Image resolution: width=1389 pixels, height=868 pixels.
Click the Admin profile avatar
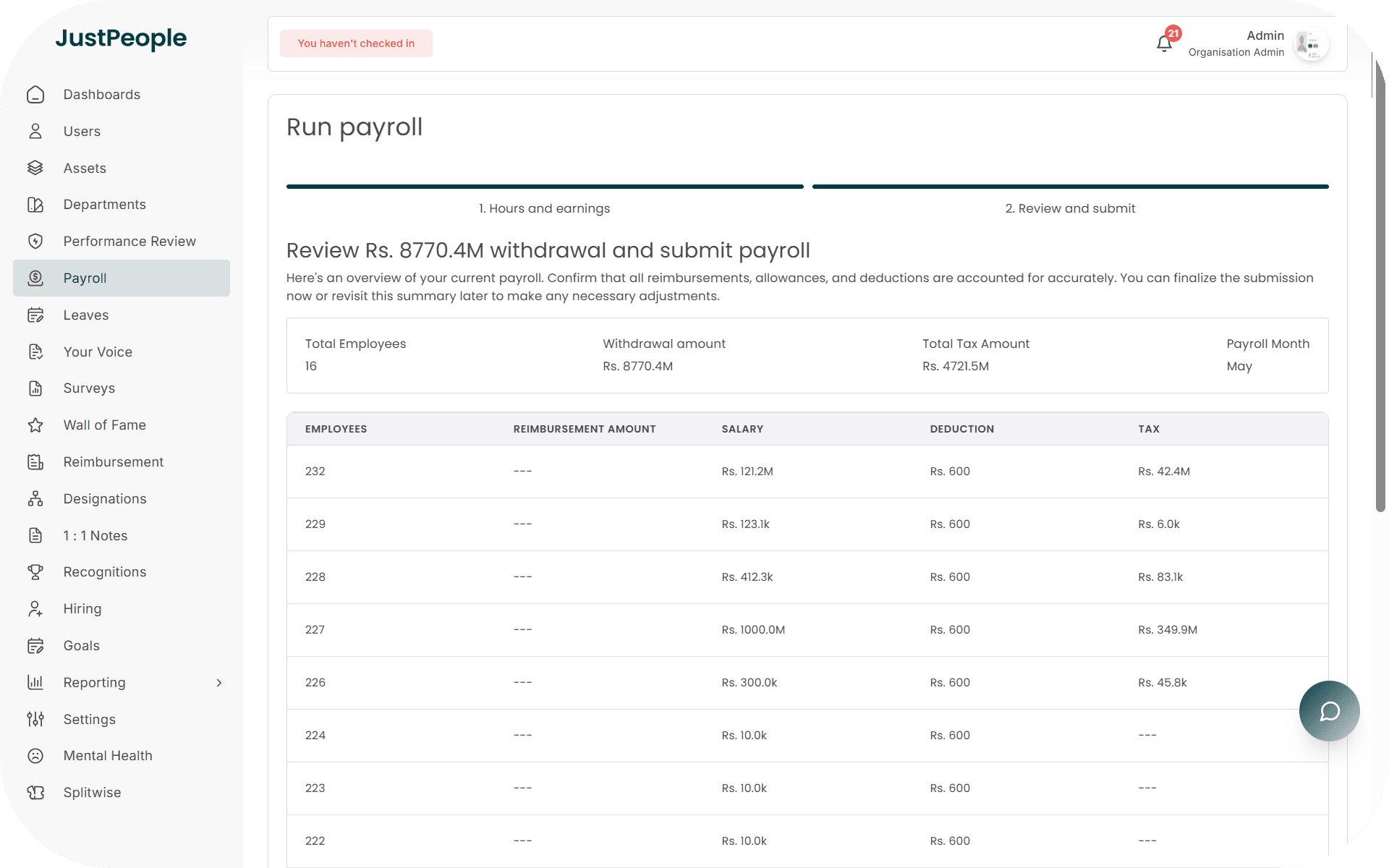[x=1311, y=44]
